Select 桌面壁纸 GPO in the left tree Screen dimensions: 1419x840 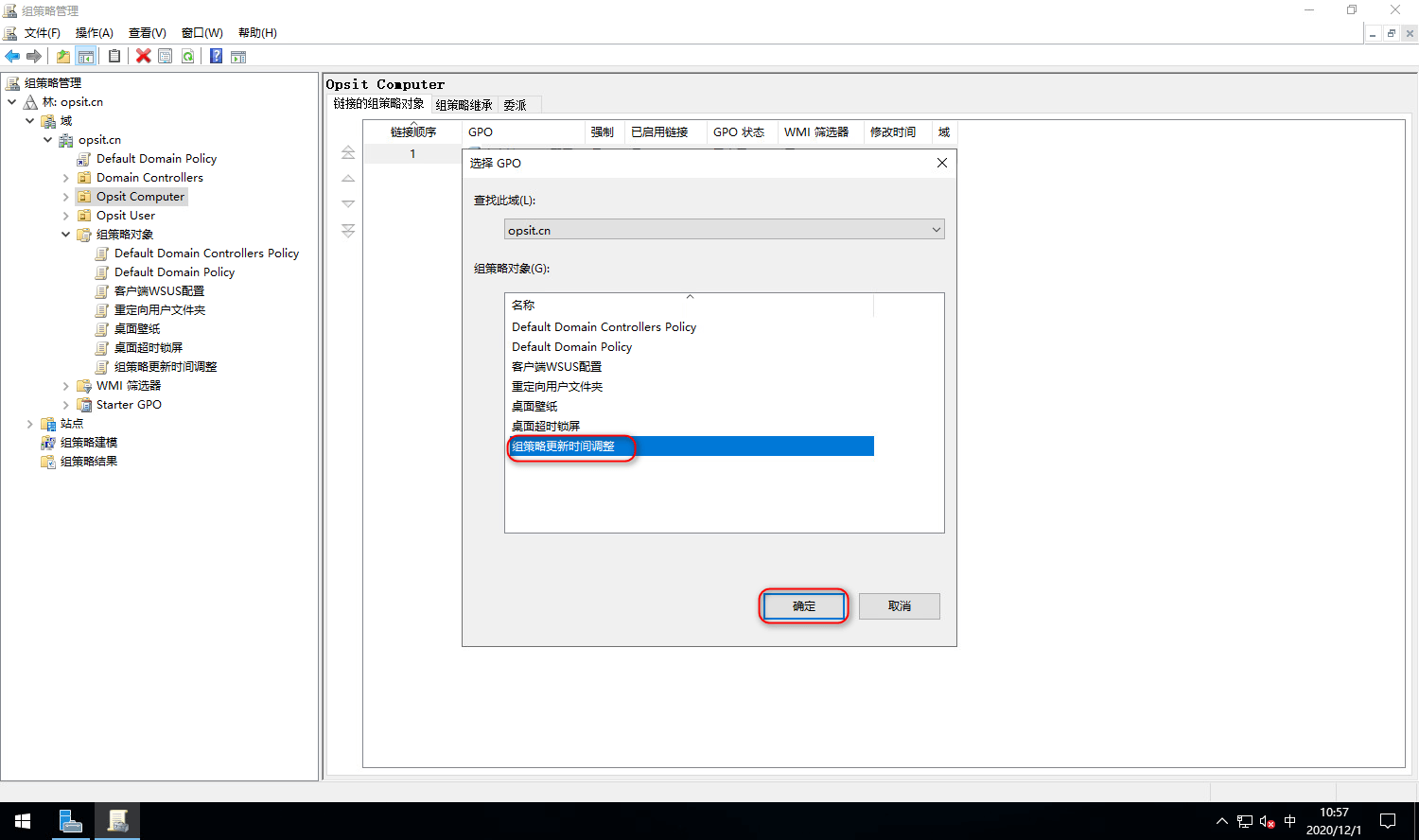click(x=137, y=329)
